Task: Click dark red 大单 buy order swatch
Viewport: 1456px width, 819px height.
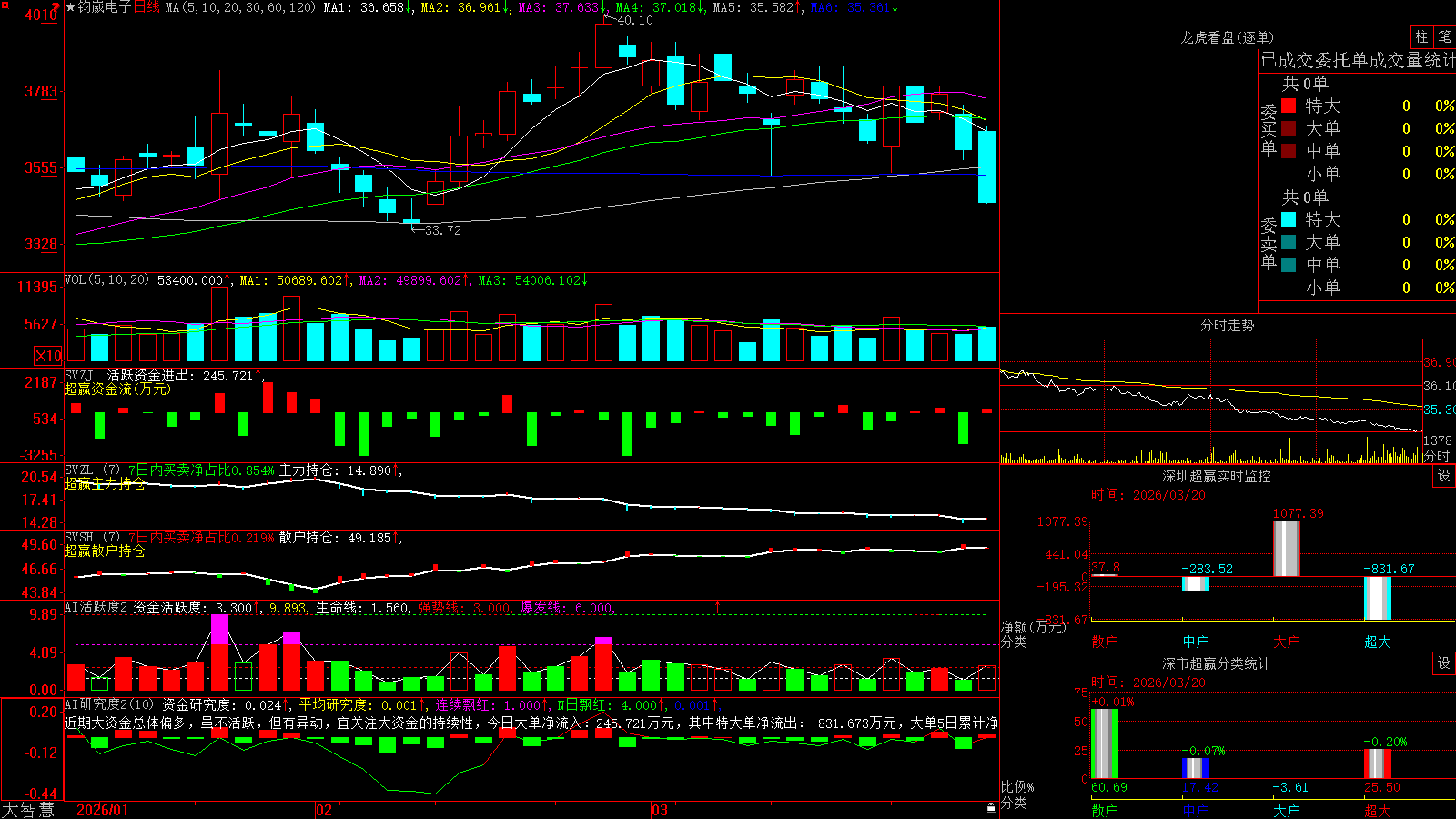Action: point(1289,128)
